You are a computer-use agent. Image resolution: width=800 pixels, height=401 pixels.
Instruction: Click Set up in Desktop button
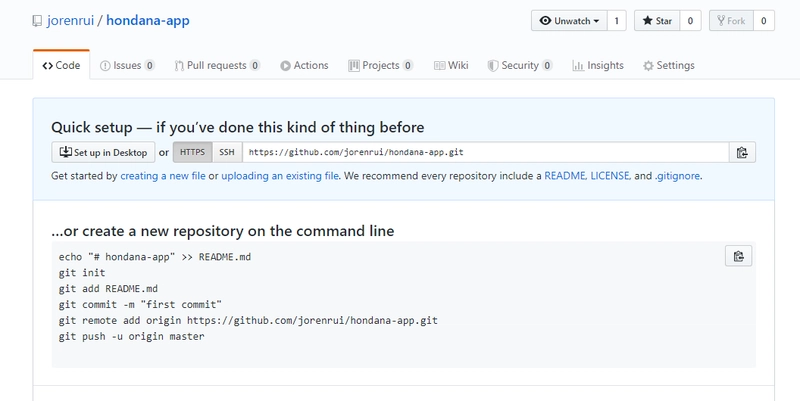point(103,152)
